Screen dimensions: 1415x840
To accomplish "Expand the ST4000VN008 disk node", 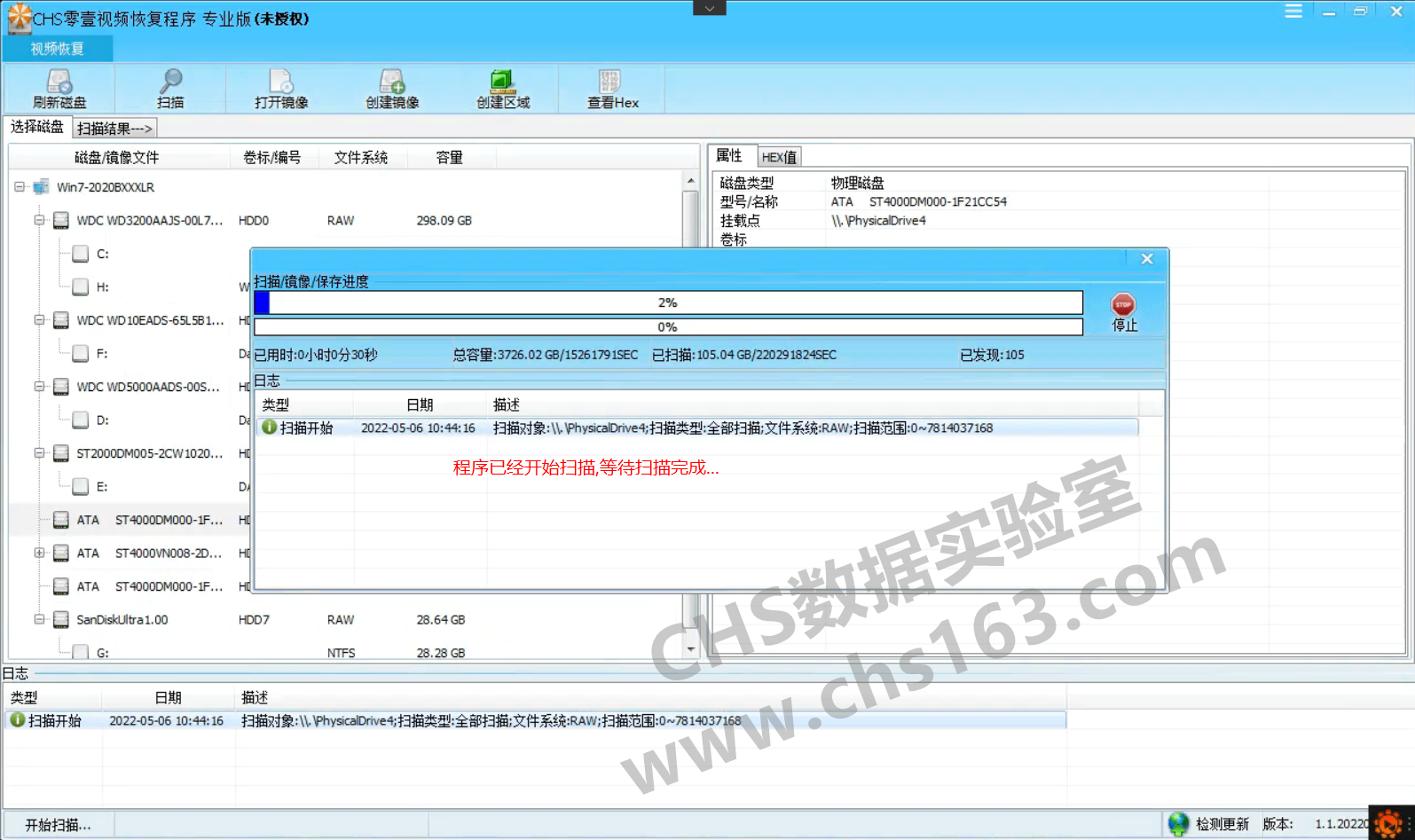I will click(39, 553).
